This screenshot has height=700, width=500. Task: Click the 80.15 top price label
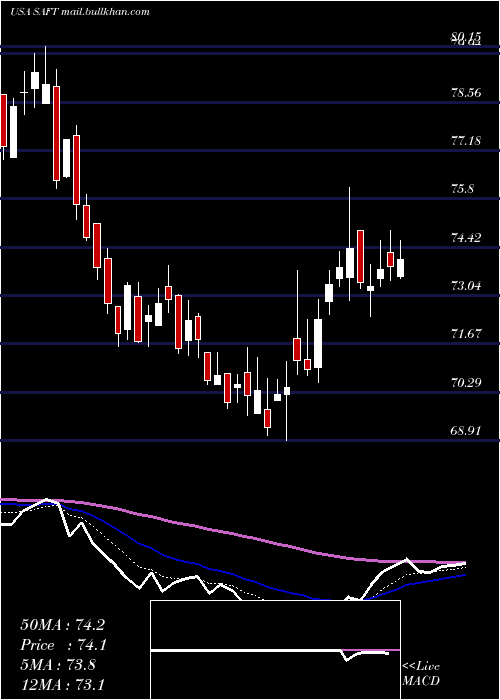click(466, 38)
